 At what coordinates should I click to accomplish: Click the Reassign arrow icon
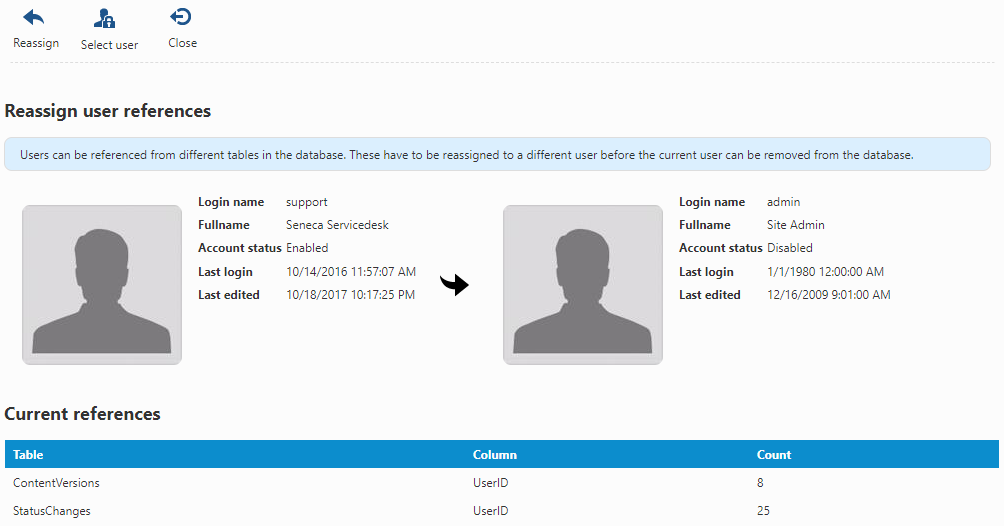34,17
